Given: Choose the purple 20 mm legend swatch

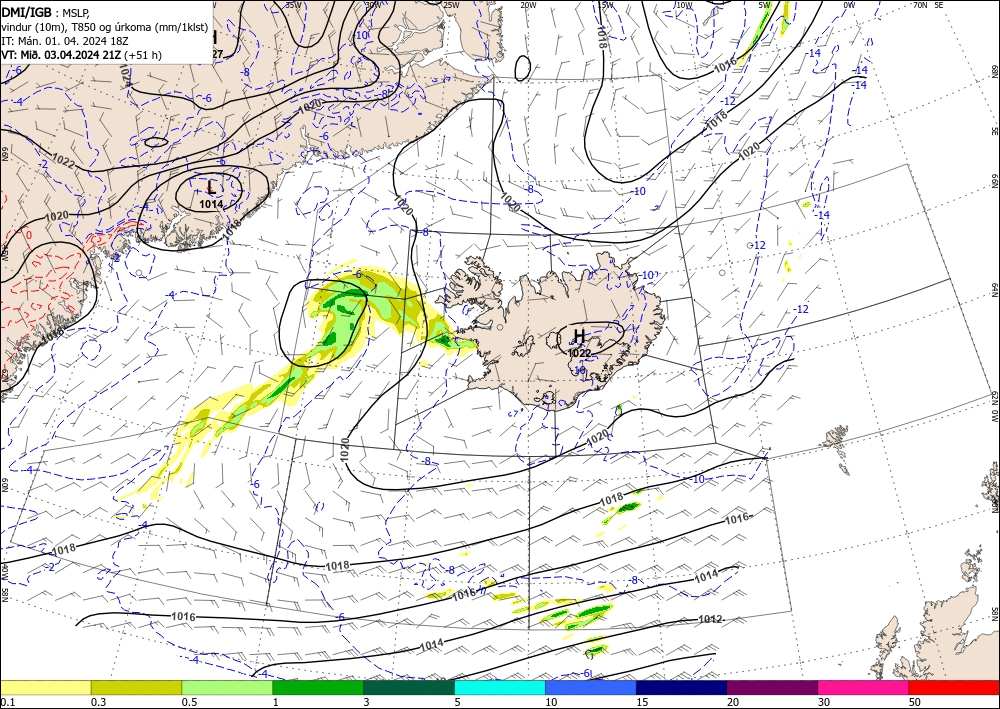Looking at the screenshot, I should pos(772,687).
